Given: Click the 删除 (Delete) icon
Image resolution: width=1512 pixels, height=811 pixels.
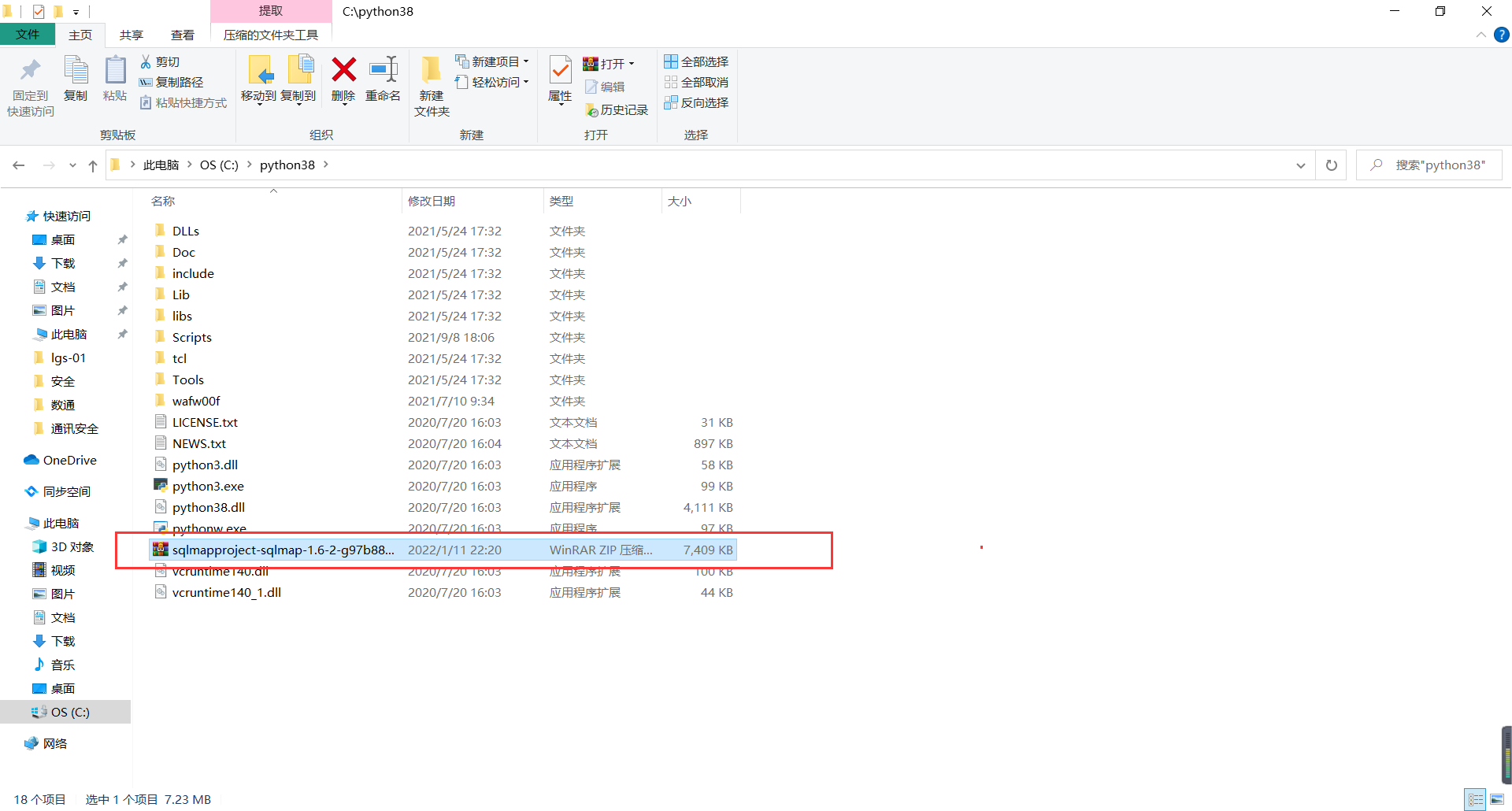Looking at the screenshot, I should [x=343, y=81].
